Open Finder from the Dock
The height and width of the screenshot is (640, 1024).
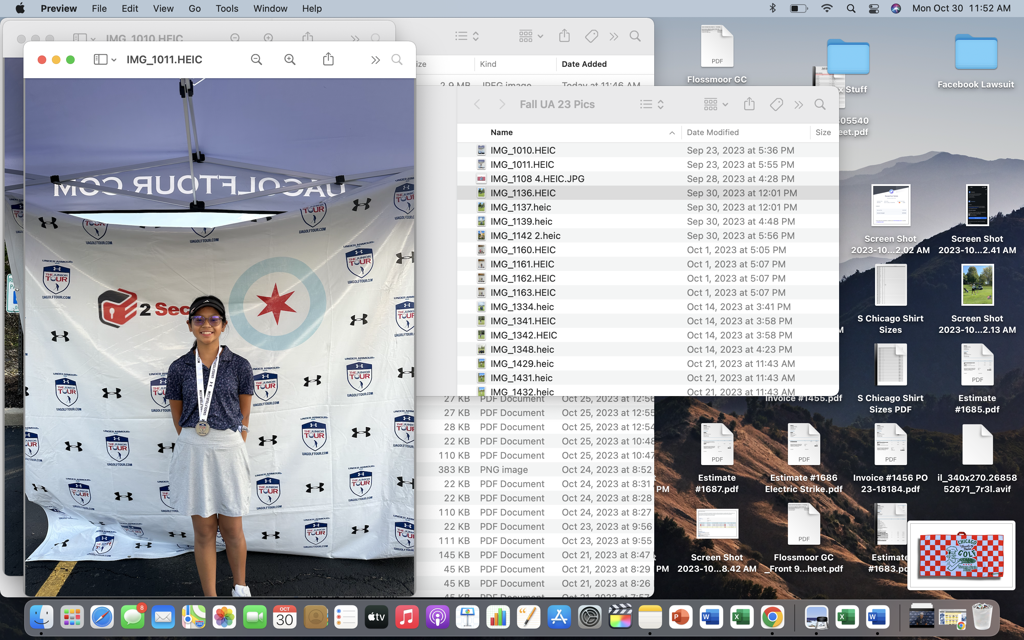42,617
